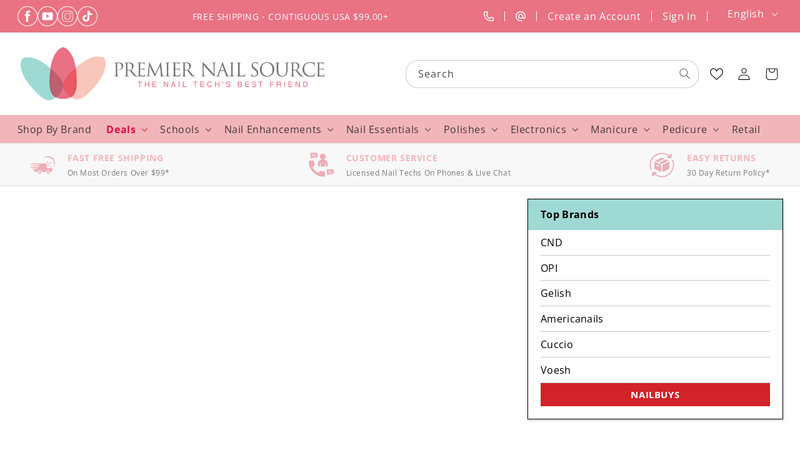The height and width of the screenshot is (450, 800).
Task: Open the TikTok social icon
Action: click(87, 16)
